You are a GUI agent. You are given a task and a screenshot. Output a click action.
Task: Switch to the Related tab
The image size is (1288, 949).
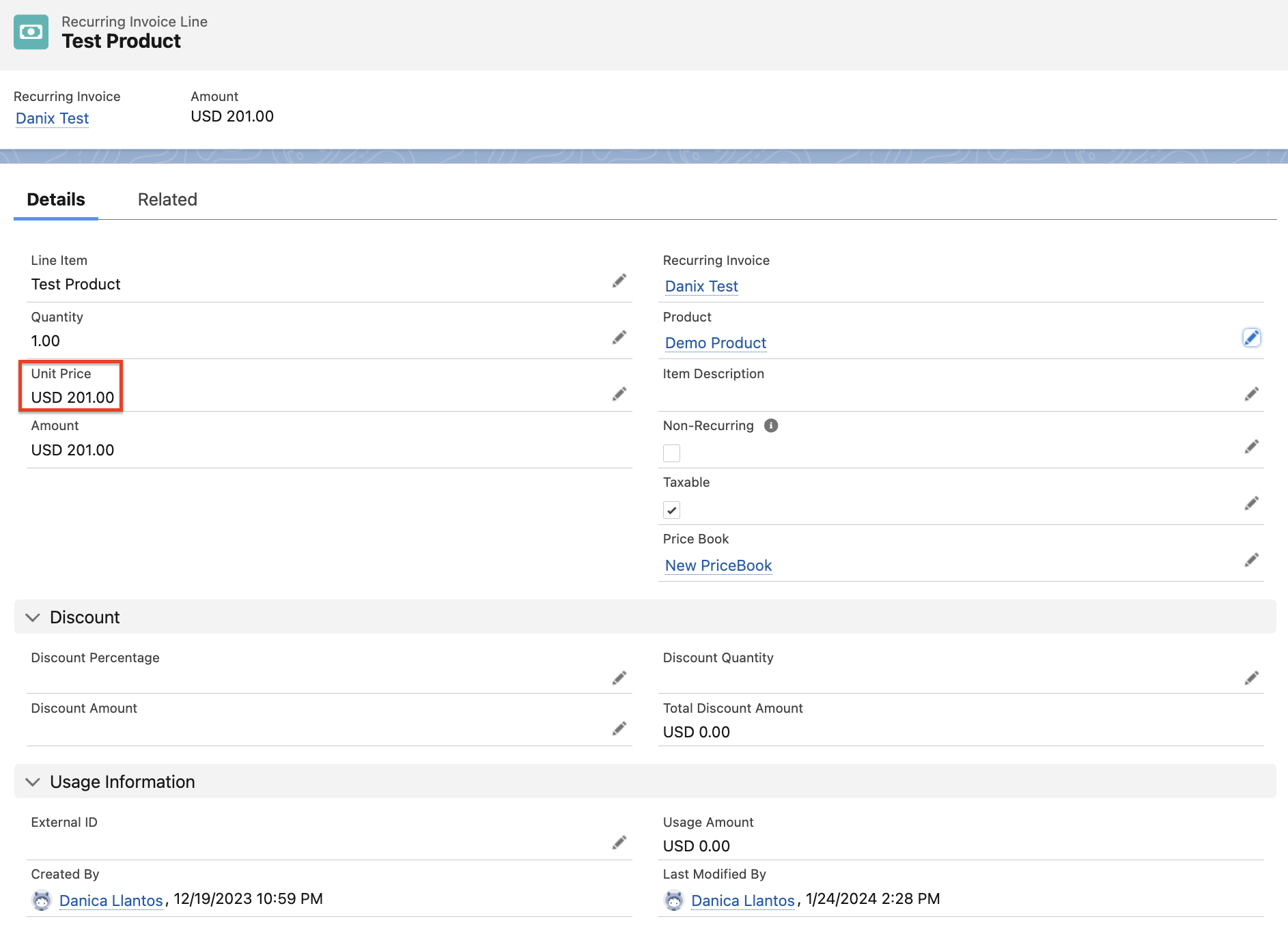[167, 199]
